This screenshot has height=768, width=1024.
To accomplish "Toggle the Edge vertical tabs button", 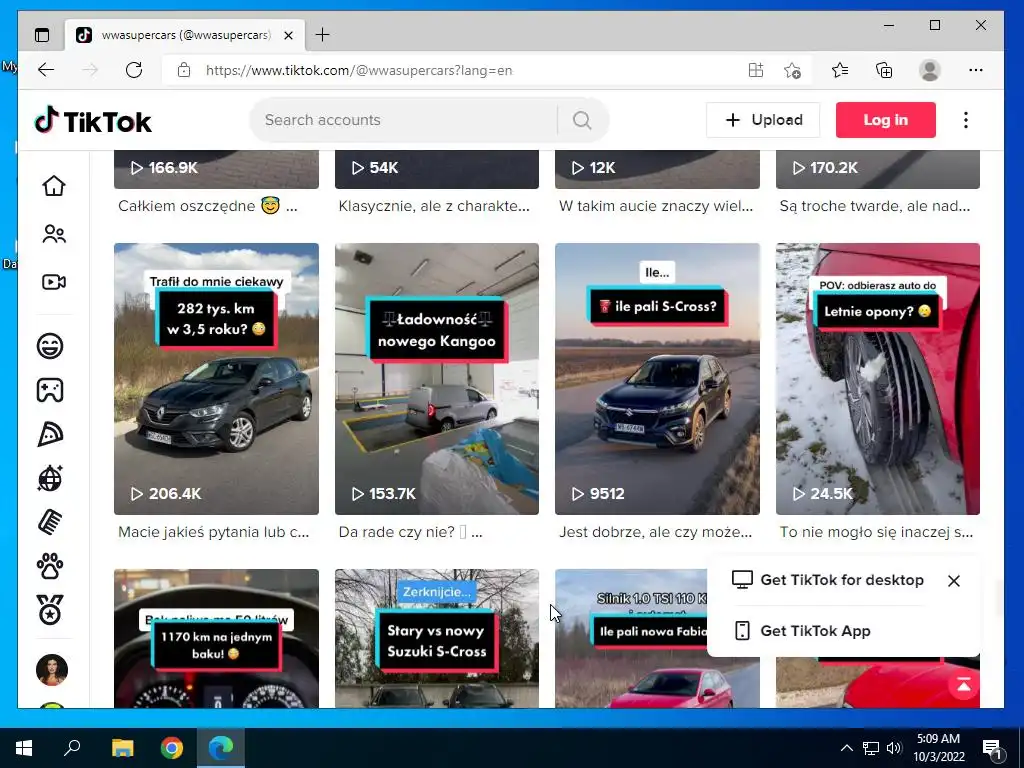I will pyautogui.click(x=42, y=35).
